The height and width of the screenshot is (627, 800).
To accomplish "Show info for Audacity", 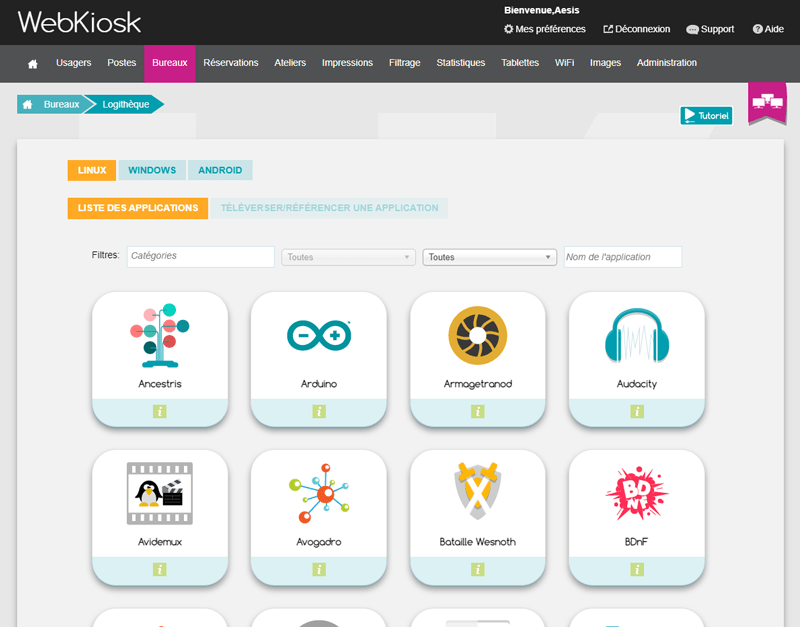I will pyautogui.click(x=637, y=411).
